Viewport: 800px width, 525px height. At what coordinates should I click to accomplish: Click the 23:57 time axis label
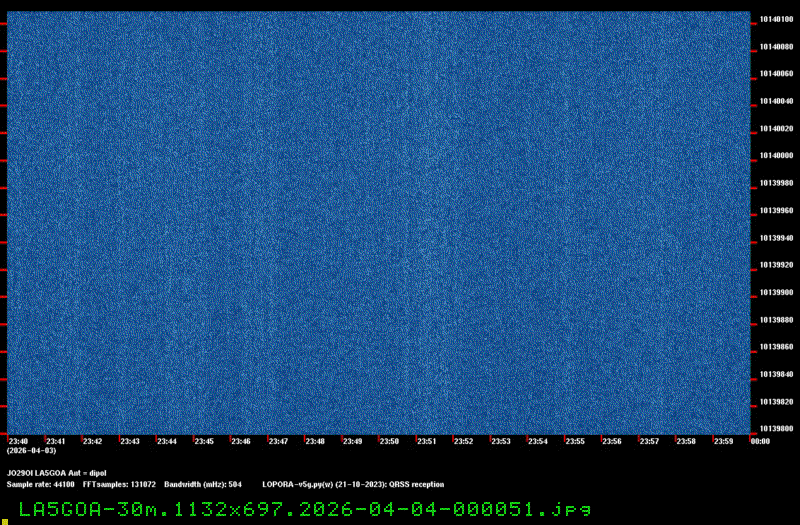pyautogui.click(x=649, y=441)
